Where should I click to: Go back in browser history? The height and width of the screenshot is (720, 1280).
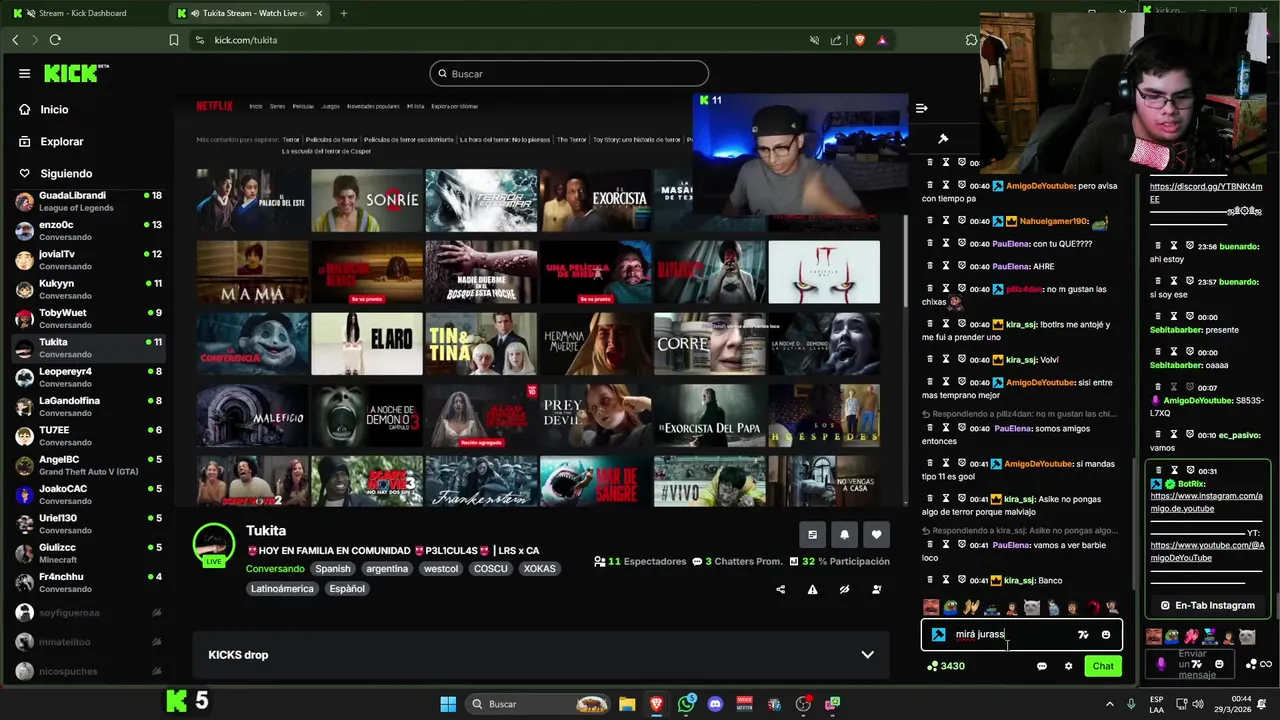(x=15, y=40)
